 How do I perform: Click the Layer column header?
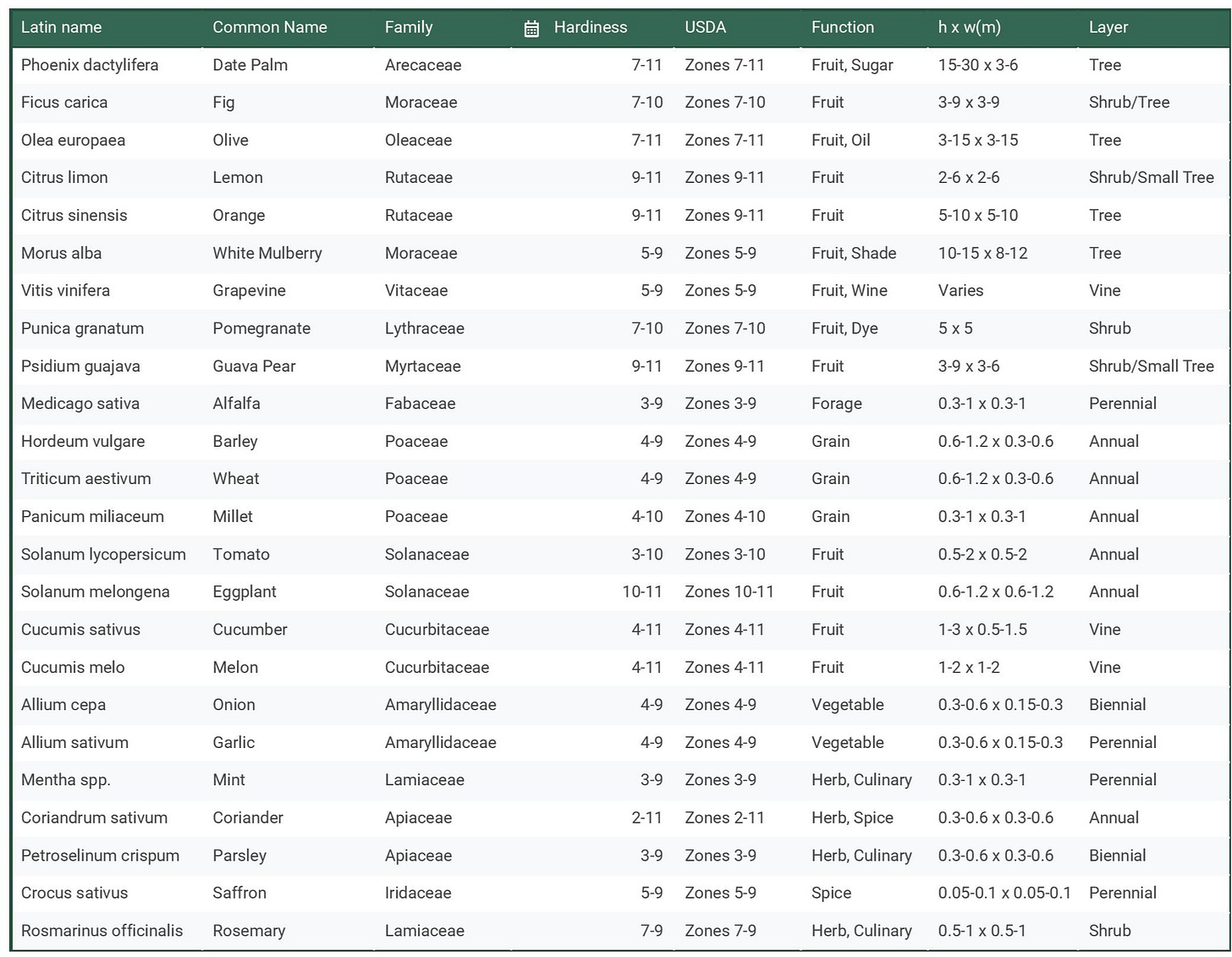tap(1108, 27)
